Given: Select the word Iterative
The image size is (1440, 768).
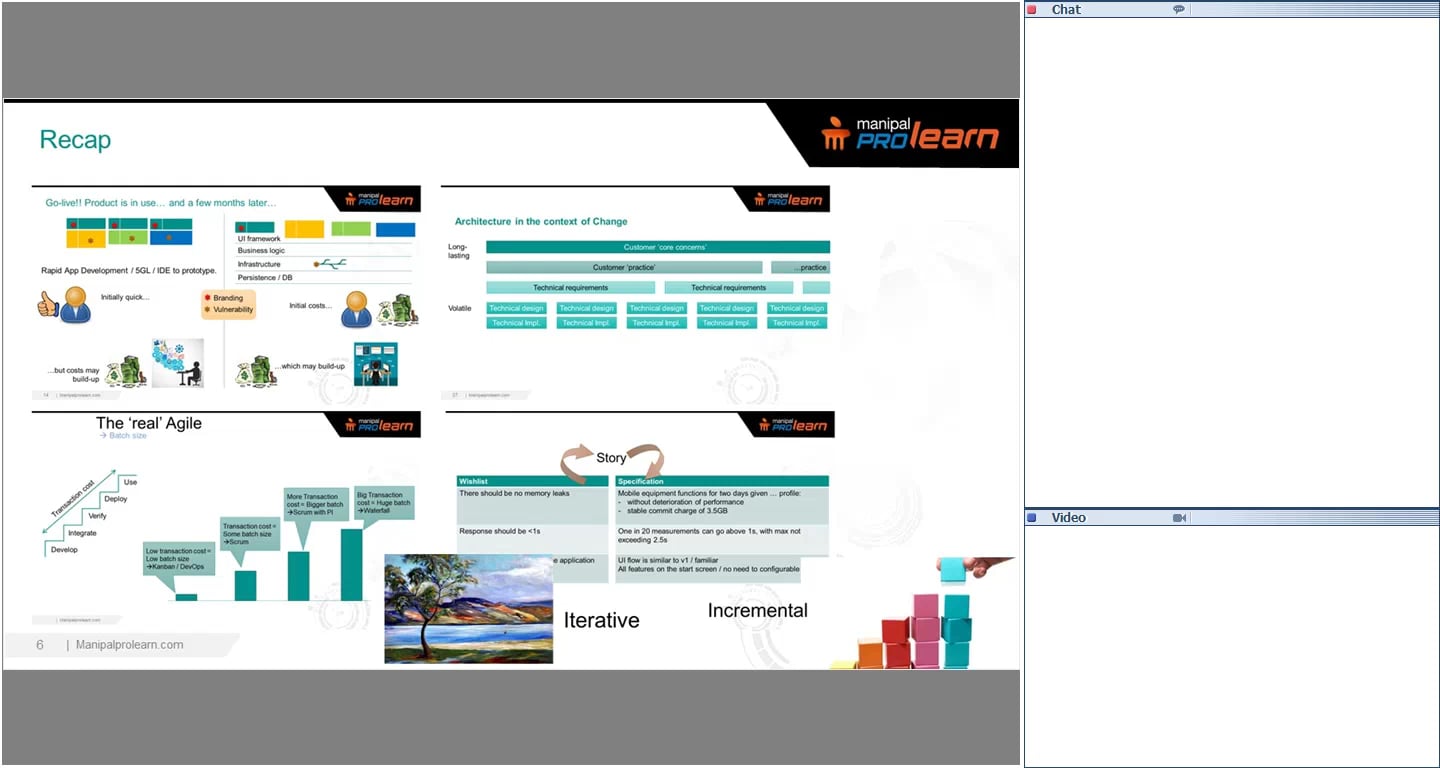Looking at the screenshot, I should click(x=601, y=620).
